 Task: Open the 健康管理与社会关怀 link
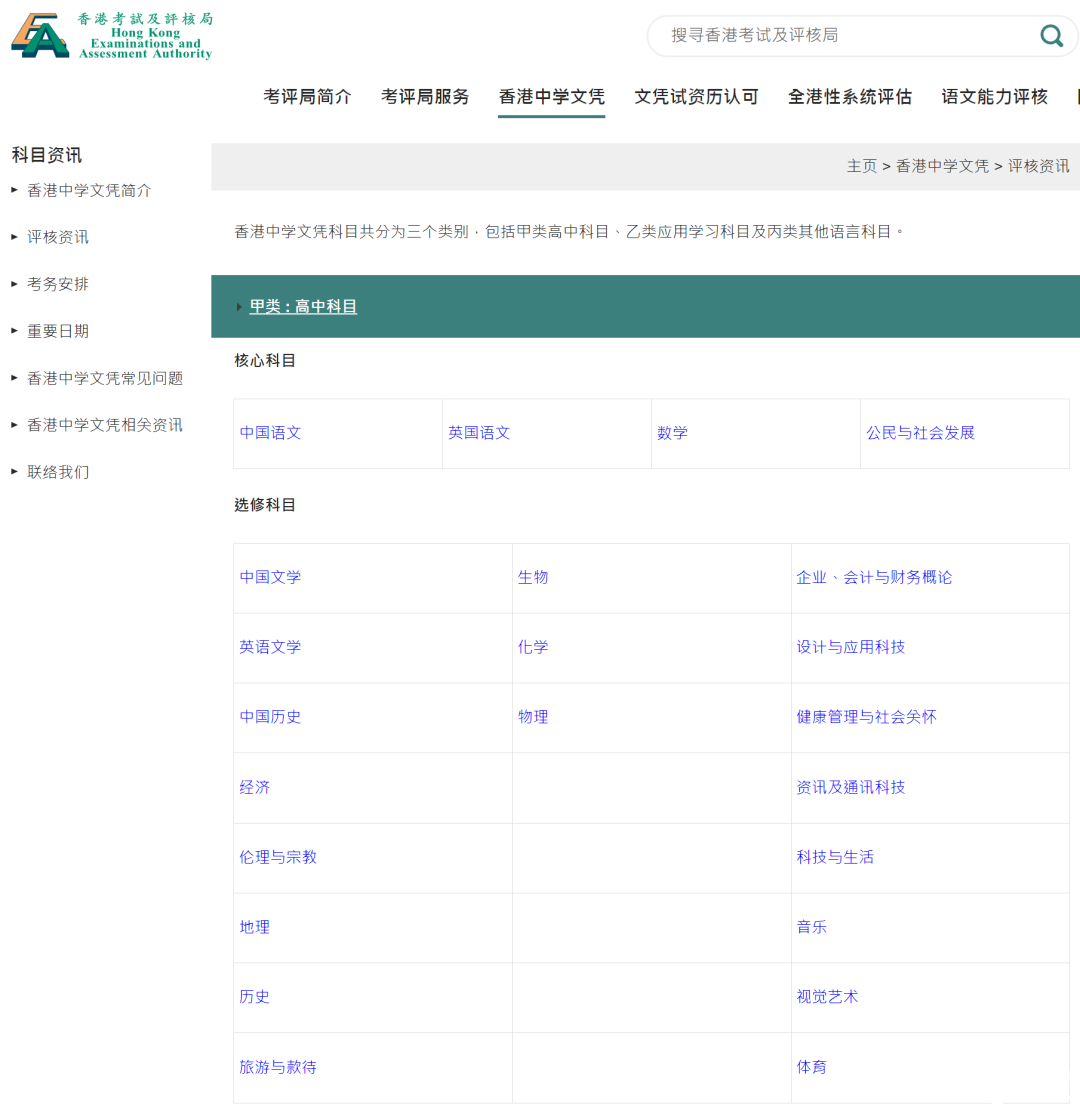866,717
